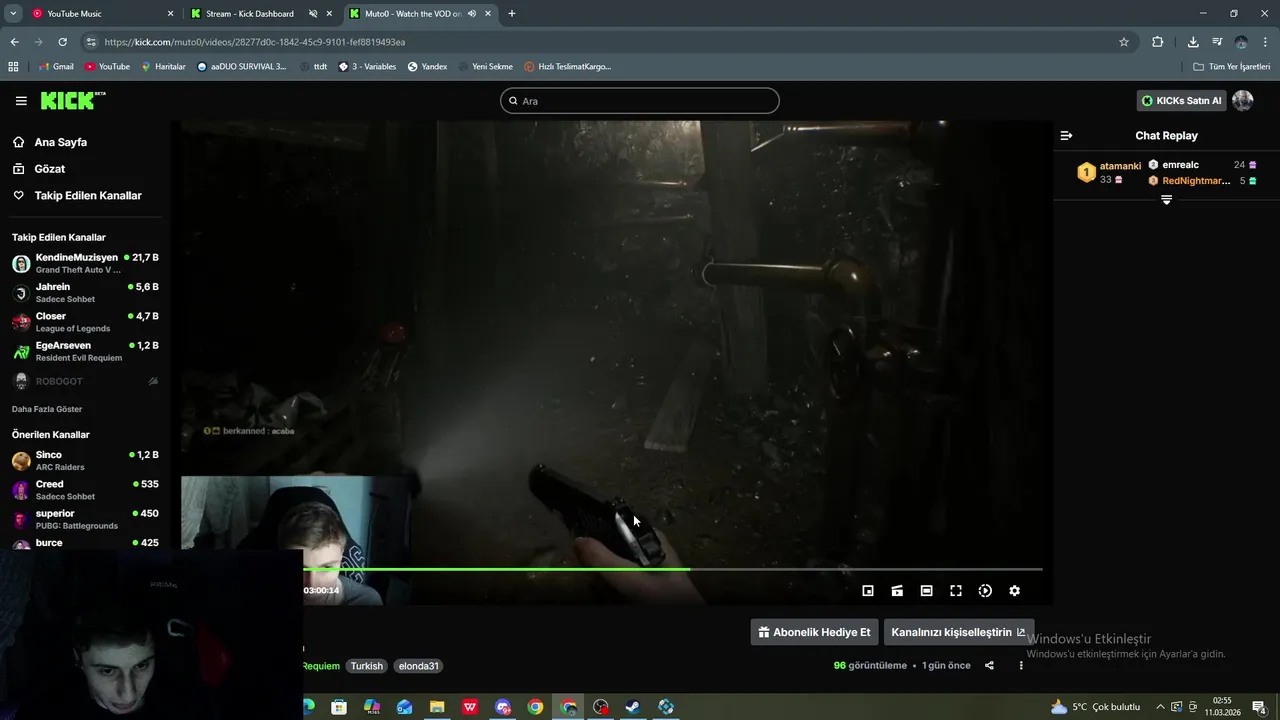This screenshot has width=1280, height=720.
Task: Open Yandex bookmark
Action: 427,67
